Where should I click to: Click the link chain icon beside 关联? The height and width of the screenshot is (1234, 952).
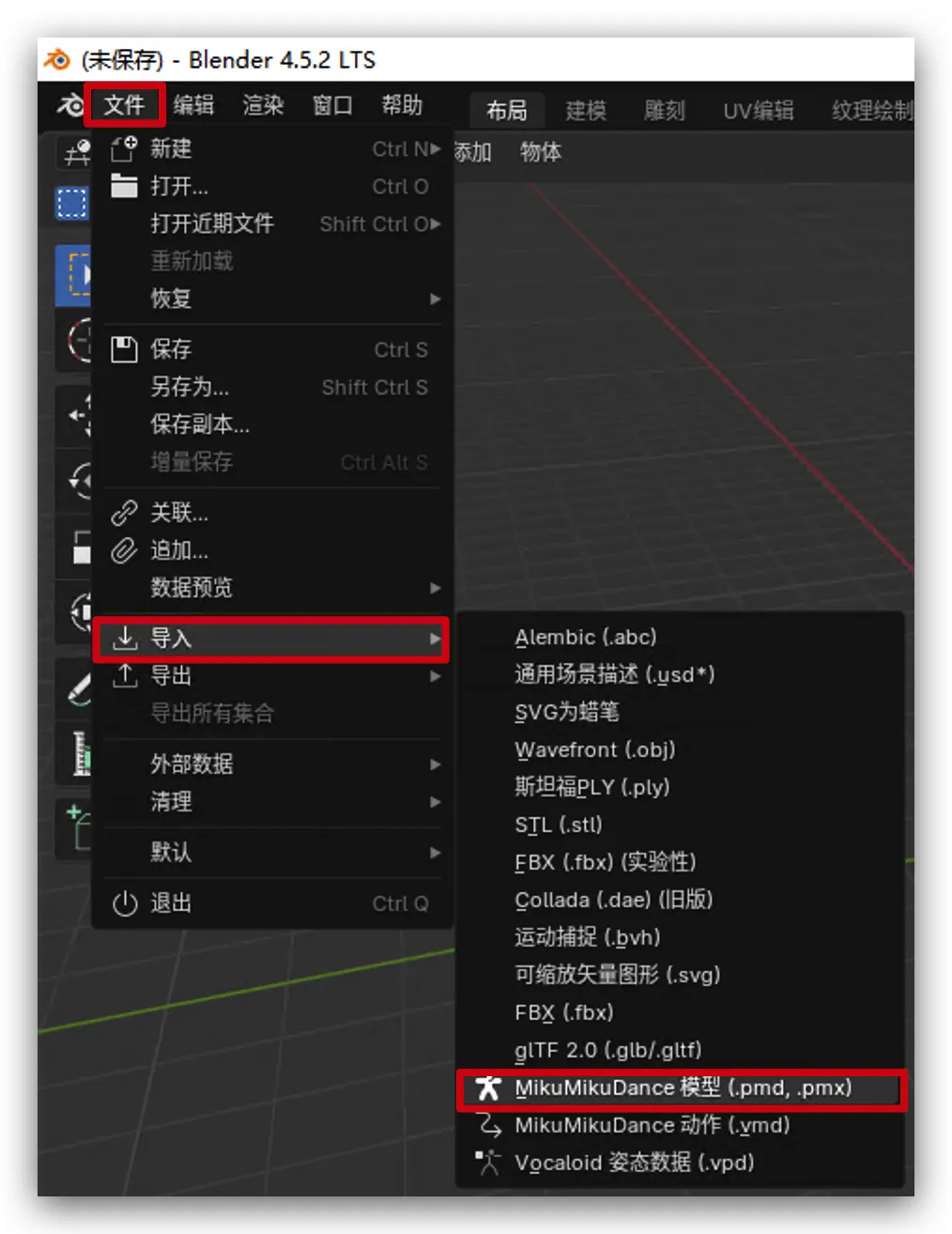[124, 513]
